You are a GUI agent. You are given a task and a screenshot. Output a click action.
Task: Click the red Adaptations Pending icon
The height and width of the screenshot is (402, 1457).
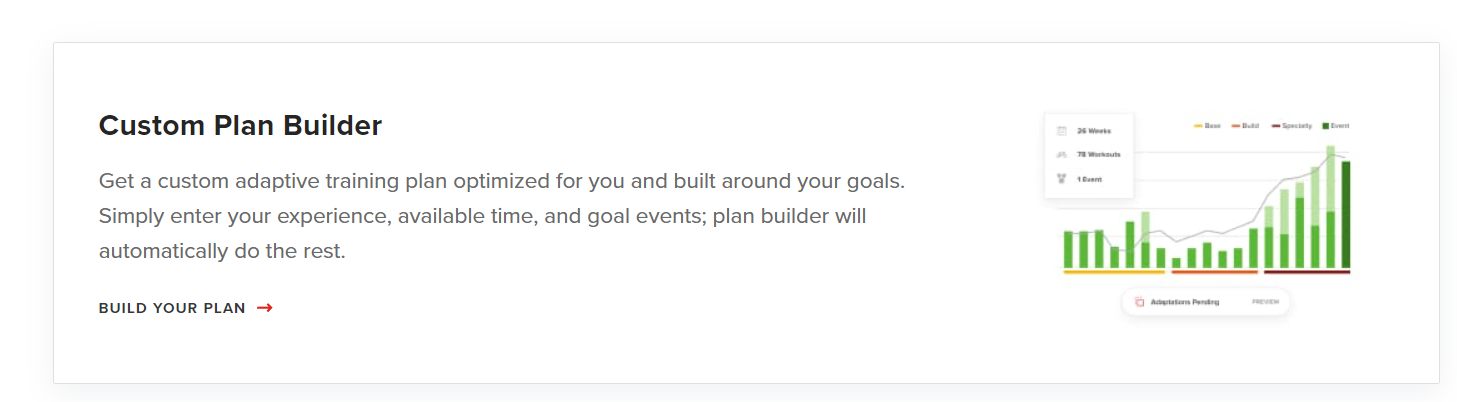[1139, 302]
